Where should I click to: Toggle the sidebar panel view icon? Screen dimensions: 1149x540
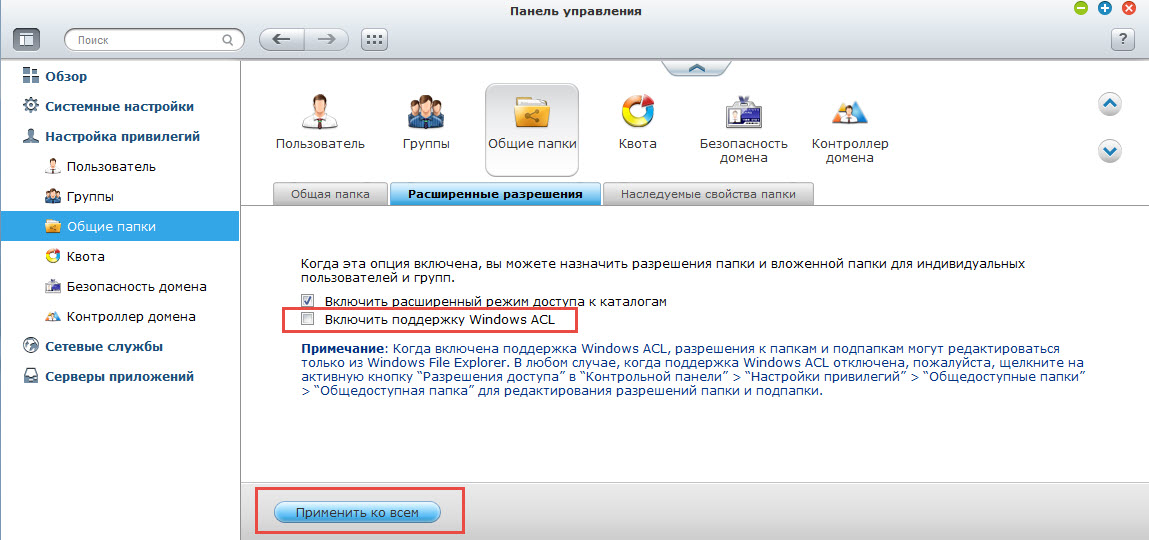point(26,39)
